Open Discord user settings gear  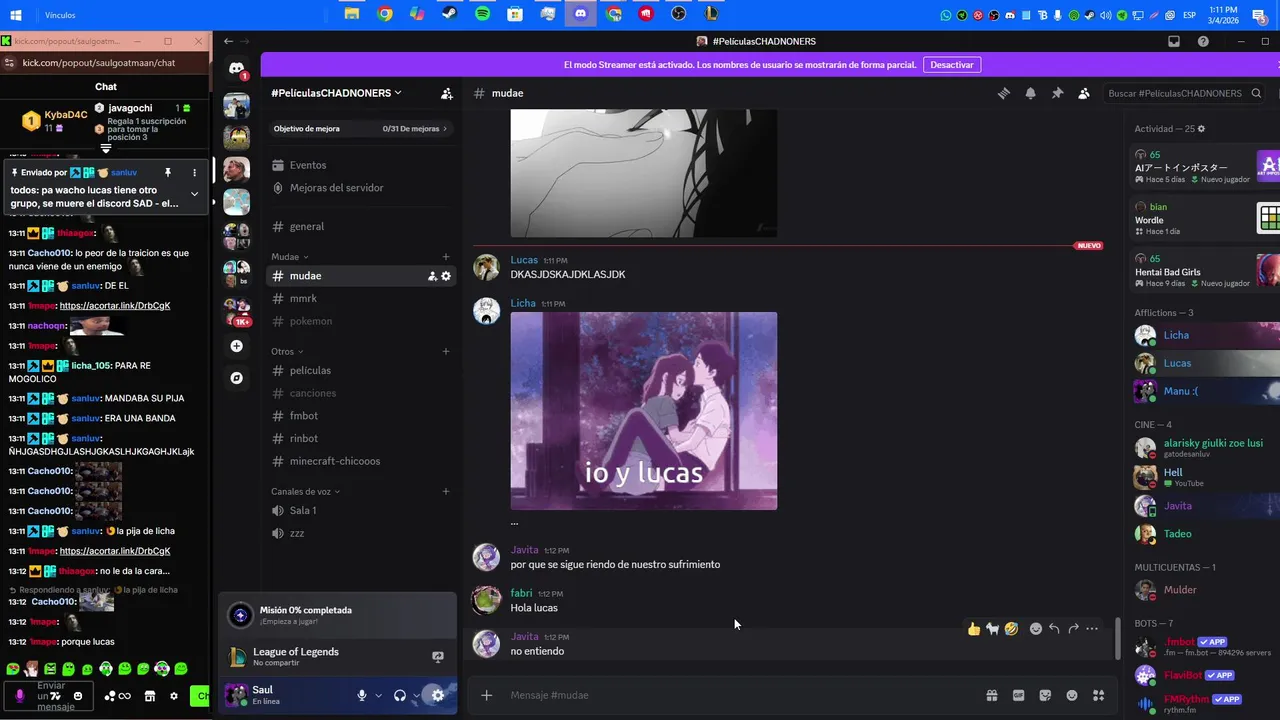(437, 695)
